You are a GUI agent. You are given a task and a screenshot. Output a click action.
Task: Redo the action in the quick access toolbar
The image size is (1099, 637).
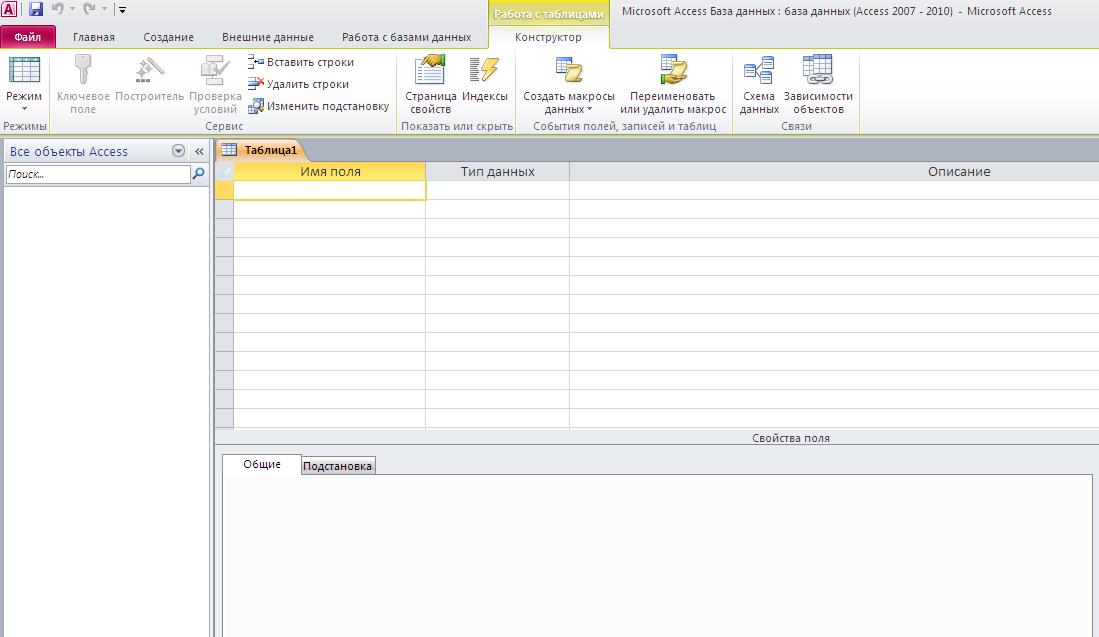tap(89, 9)
